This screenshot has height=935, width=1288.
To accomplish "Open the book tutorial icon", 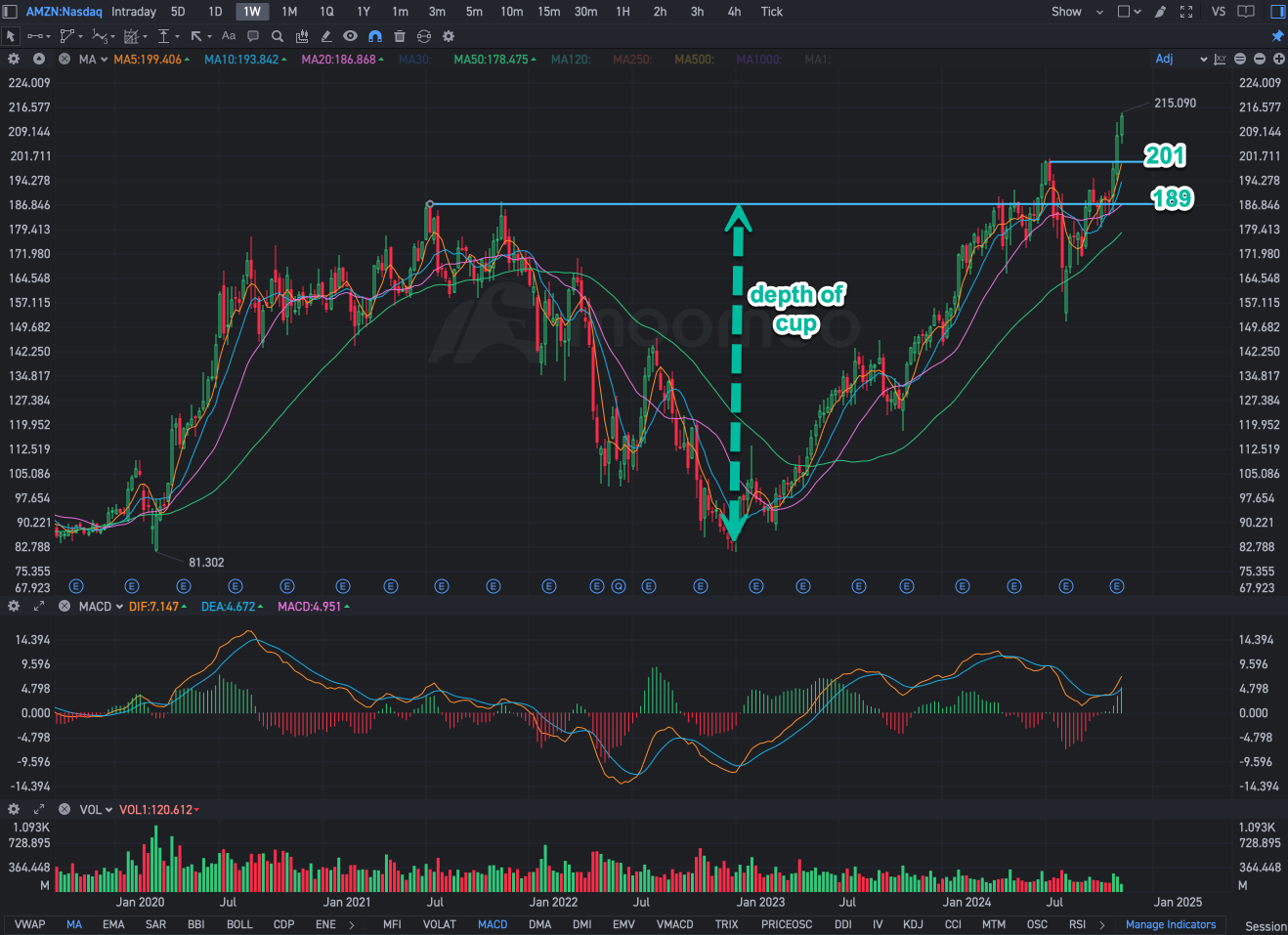I will (1246, 12).
